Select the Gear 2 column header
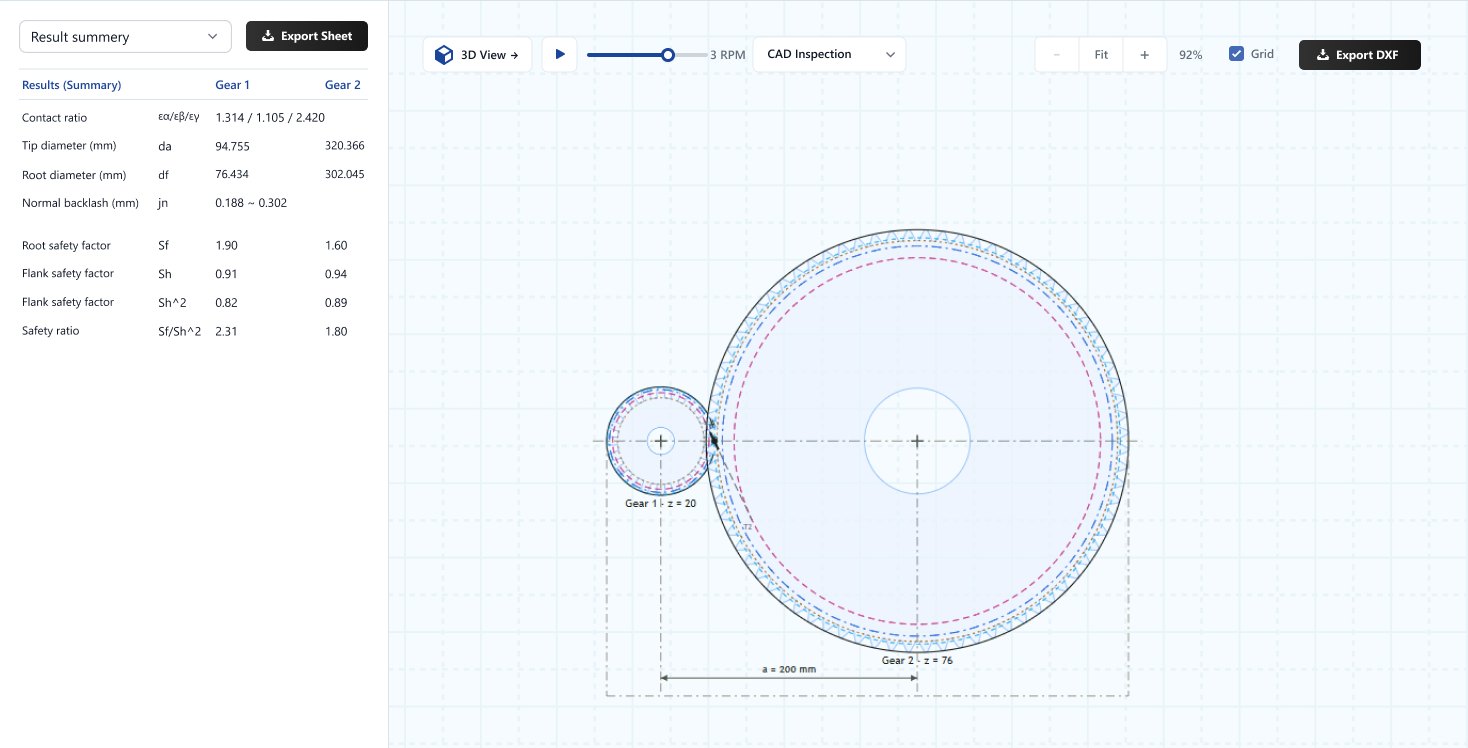 [343, 85]
